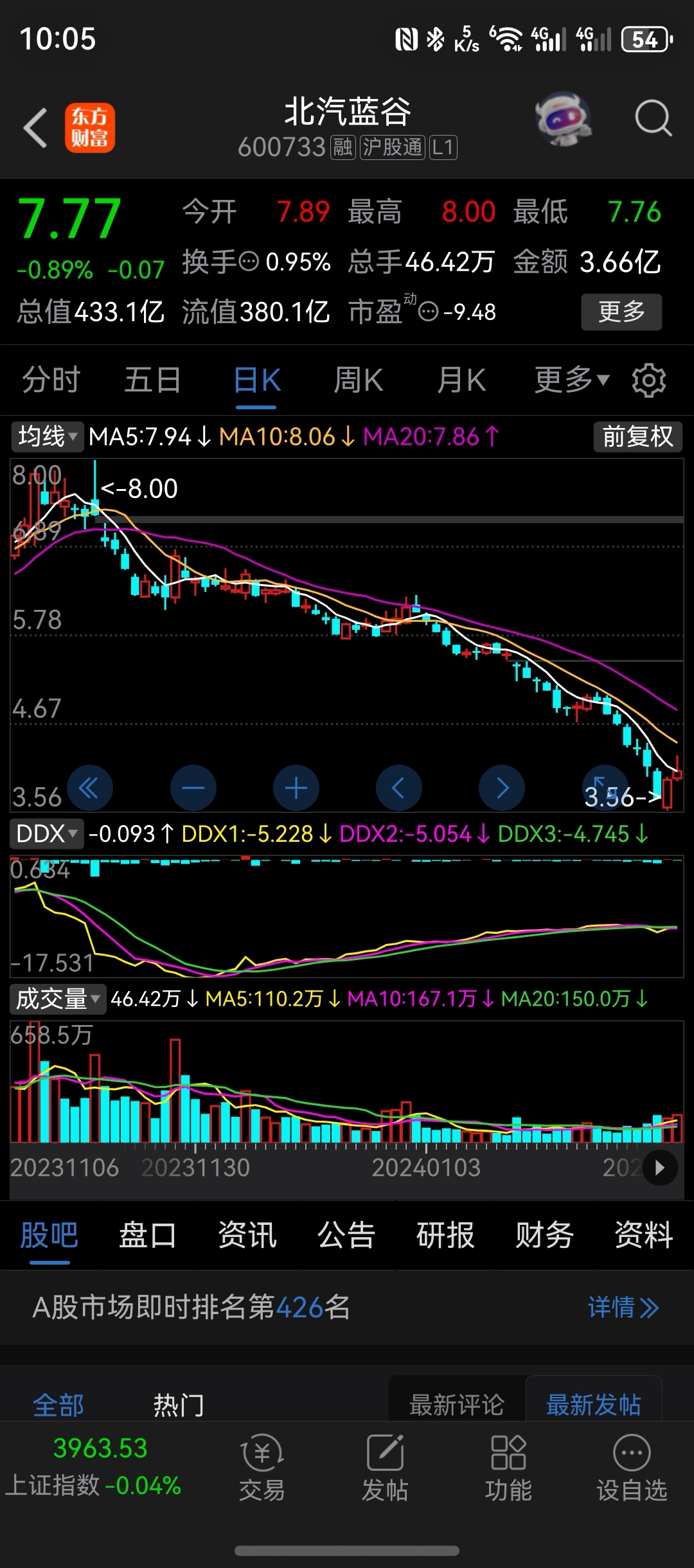The width and height of the screenshot is (694, 1568).
Task: Jump chart fast backward double-arrow
Action: [x=89, y=787]
